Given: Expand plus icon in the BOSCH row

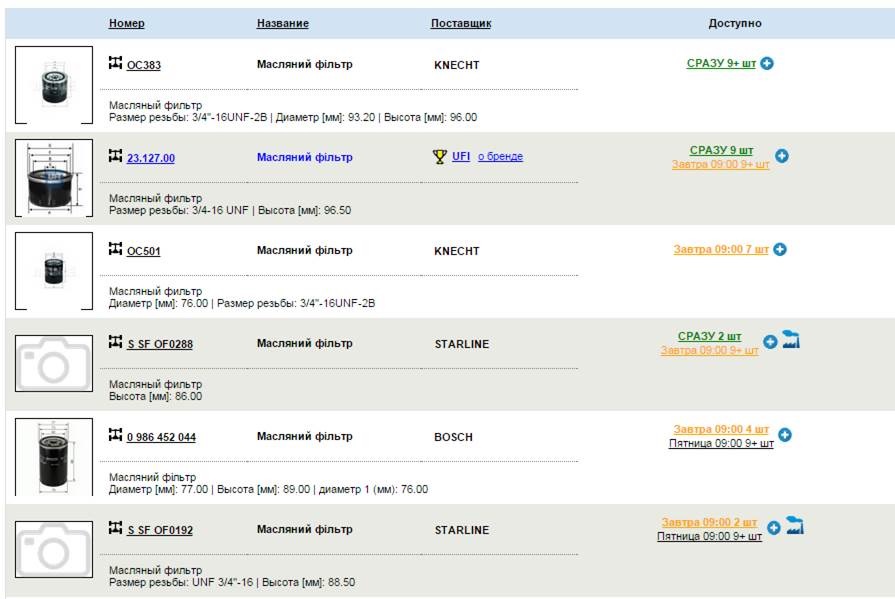Looking at the screenshot, I should (785, 435).
